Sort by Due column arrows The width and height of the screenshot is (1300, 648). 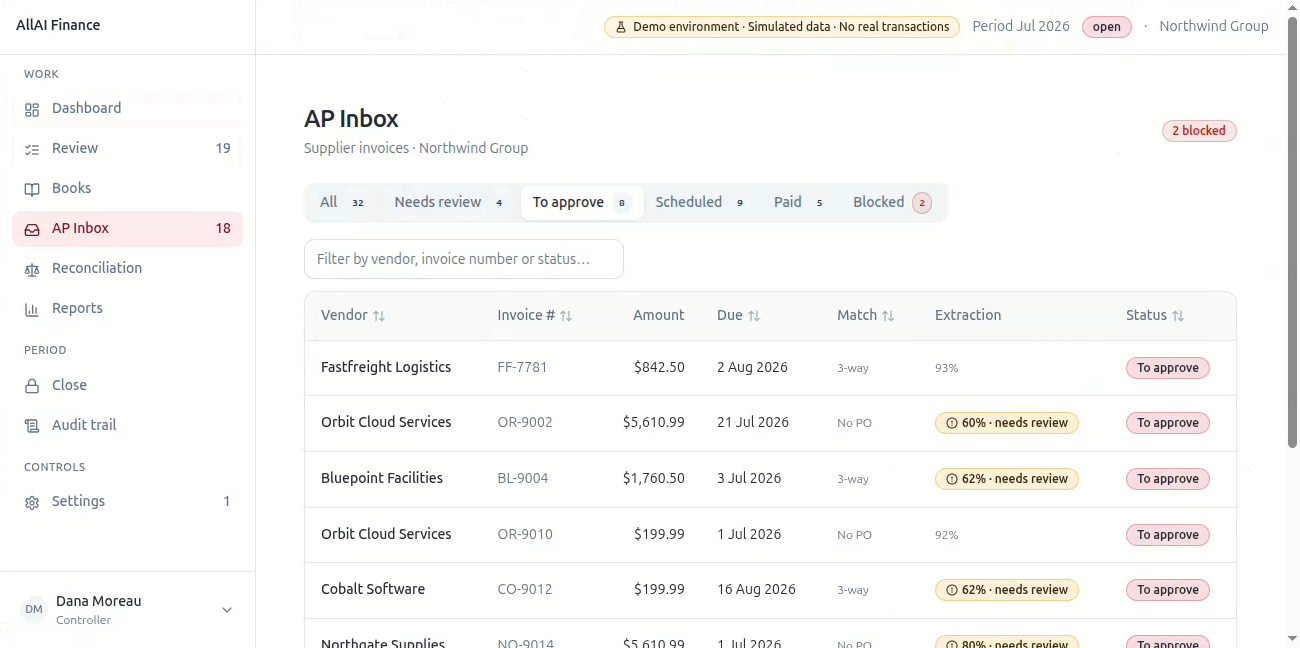pos(754,316)
